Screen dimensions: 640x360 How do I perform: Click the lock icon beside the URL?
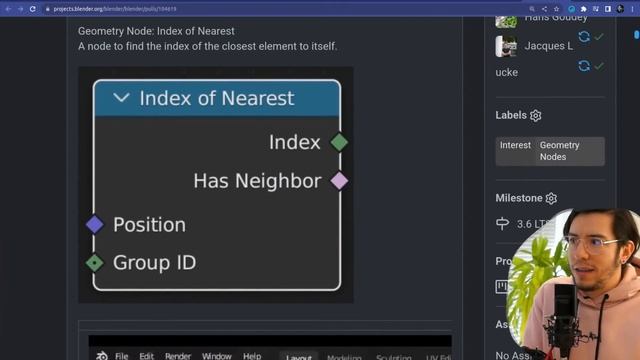(48, 9)
